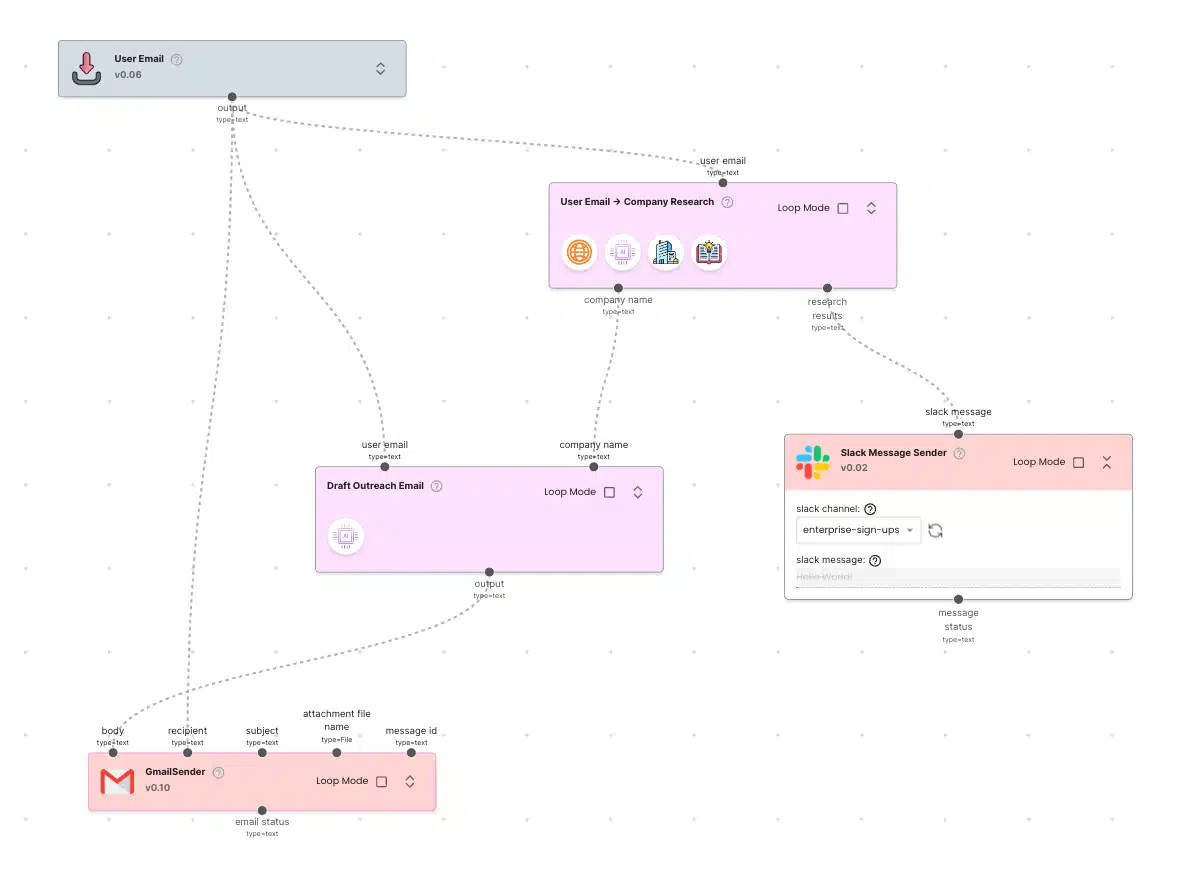Screen dimensions: 1181x882
Task: Enable Loop Mode on the GmailSender node
Action: [x=381, y=781]
